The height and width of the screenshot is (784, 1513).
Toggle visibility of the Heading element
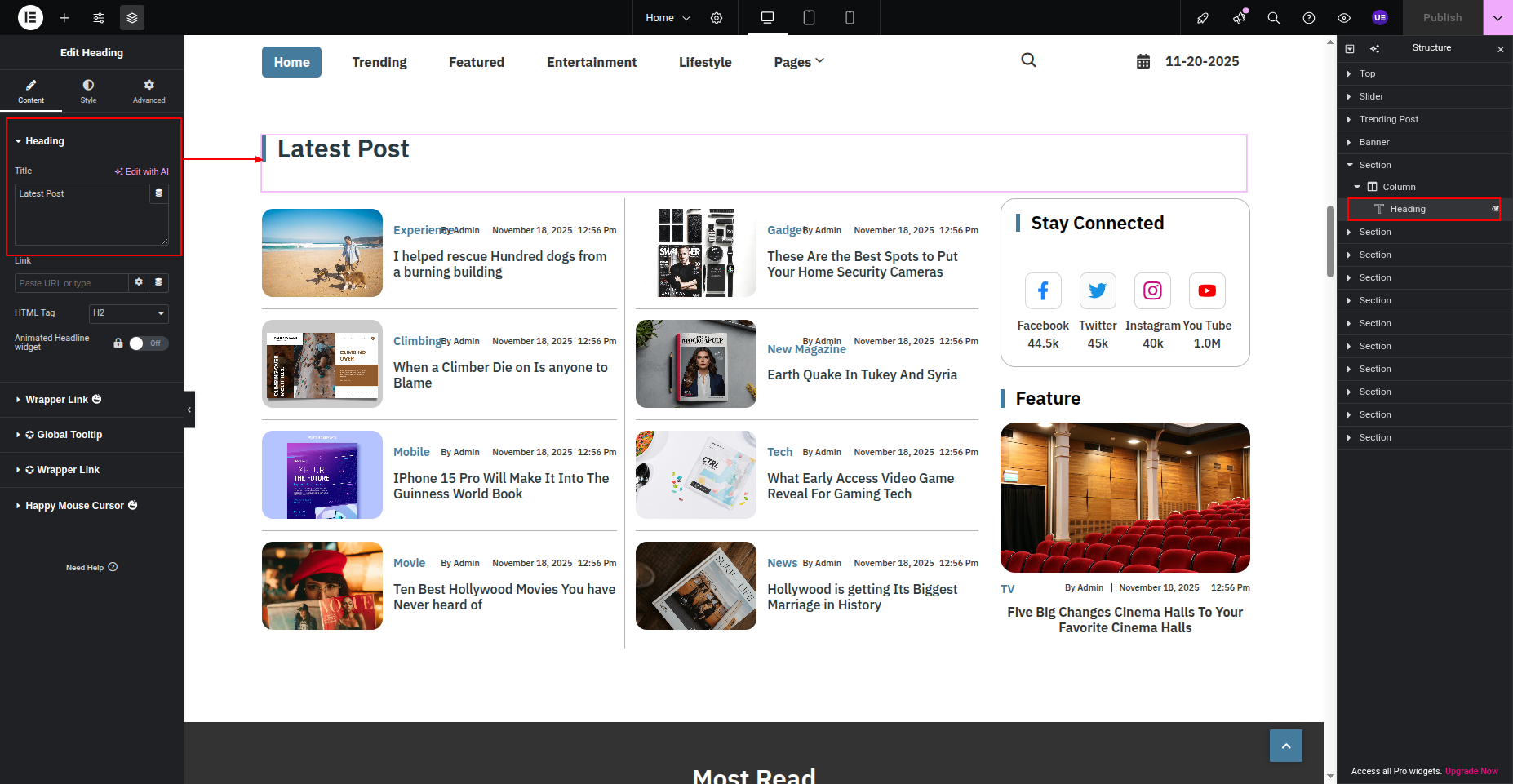coord(1495,209)
